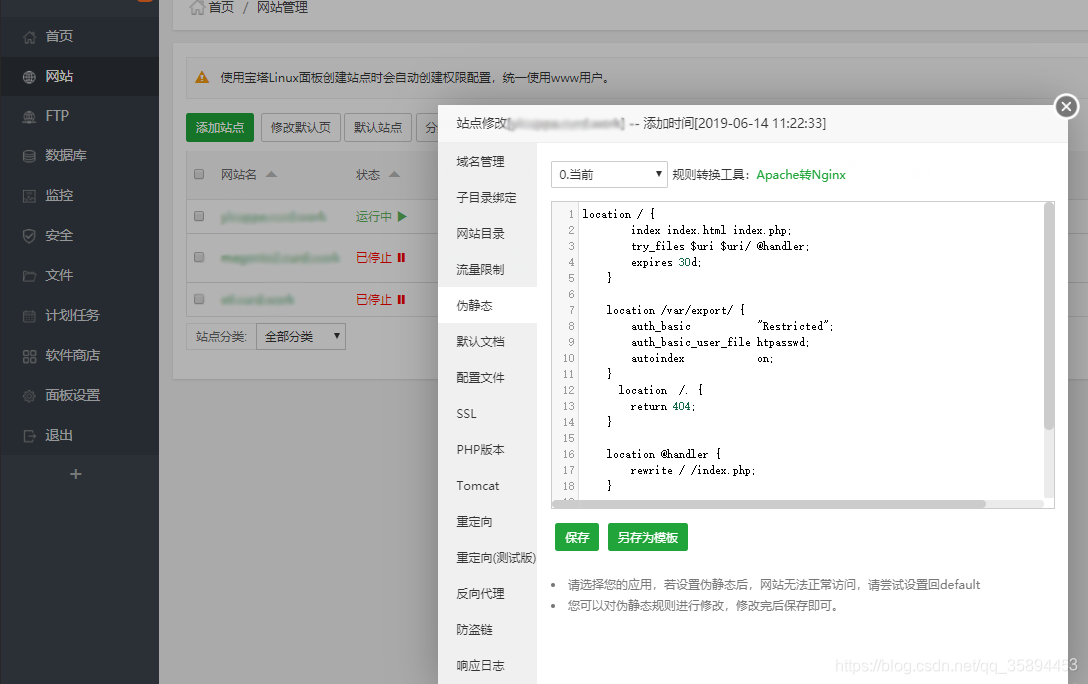The image size is (1088, 684).
Task: Toggle the select-all sites checkbox
Action: (x=199, y=174)
